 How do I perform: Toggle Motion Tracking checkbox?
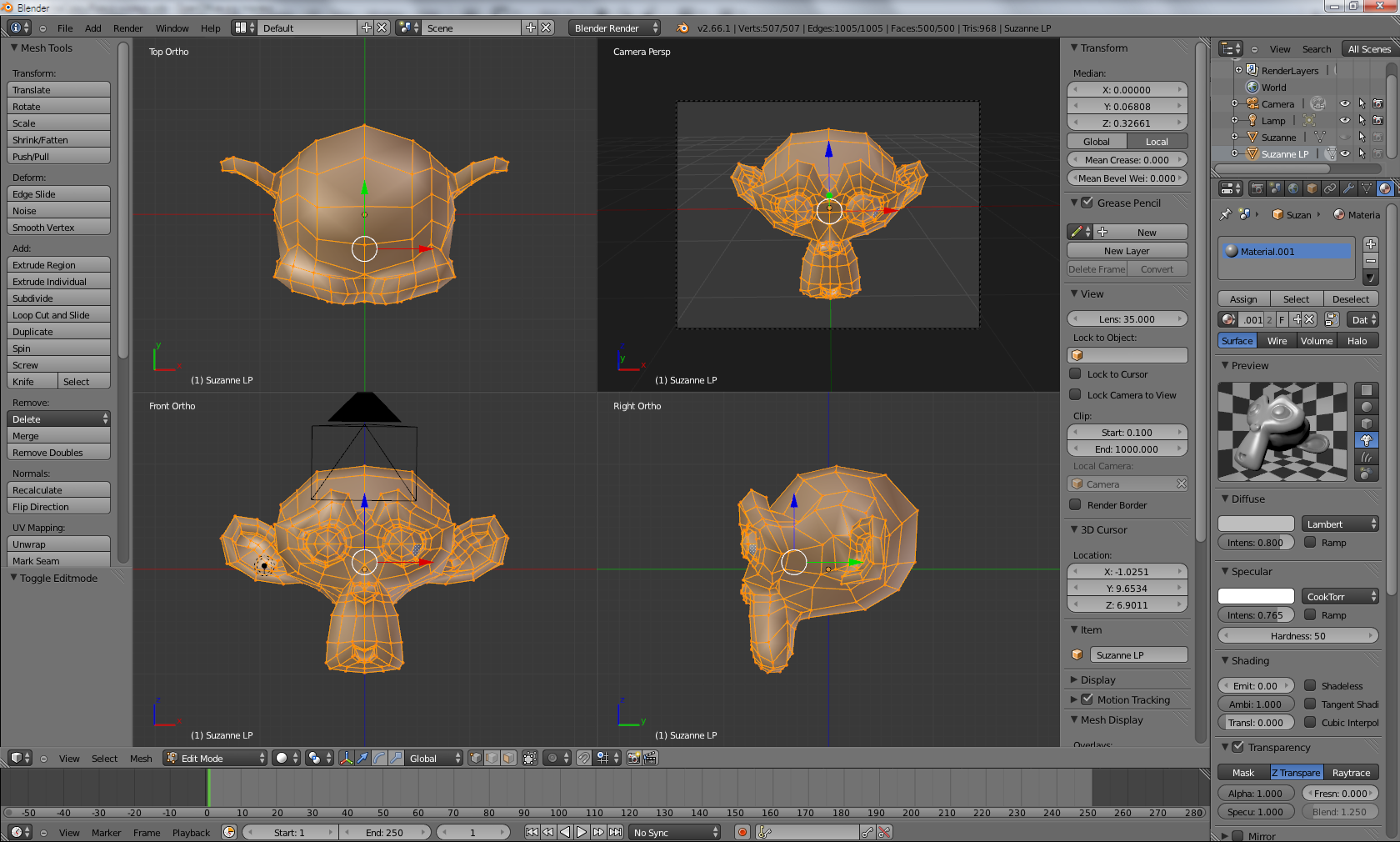pyautogui.click(x=1087, y=699)
